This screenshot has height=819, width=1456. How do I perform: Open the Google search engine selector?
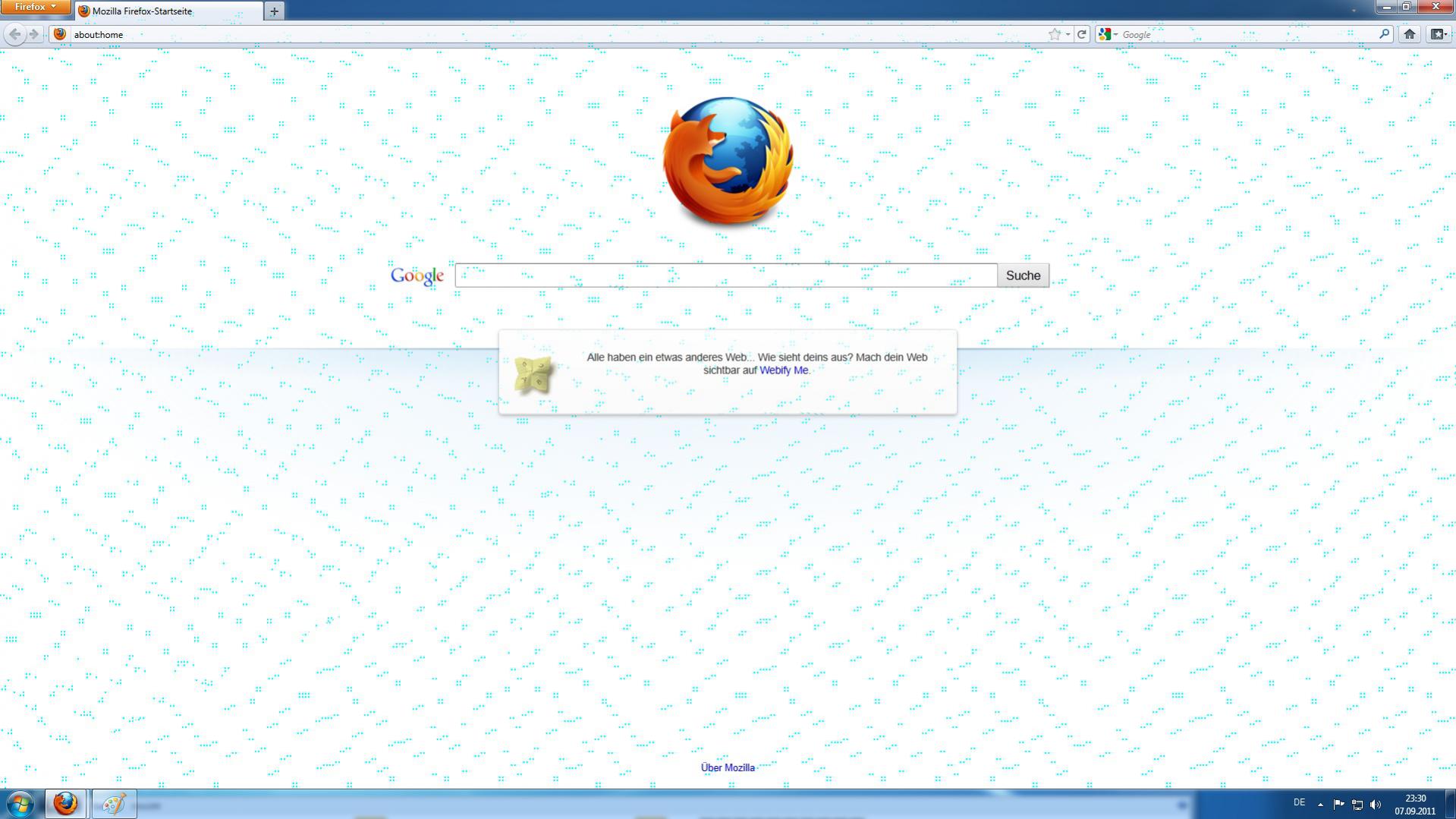(1108, 34)
